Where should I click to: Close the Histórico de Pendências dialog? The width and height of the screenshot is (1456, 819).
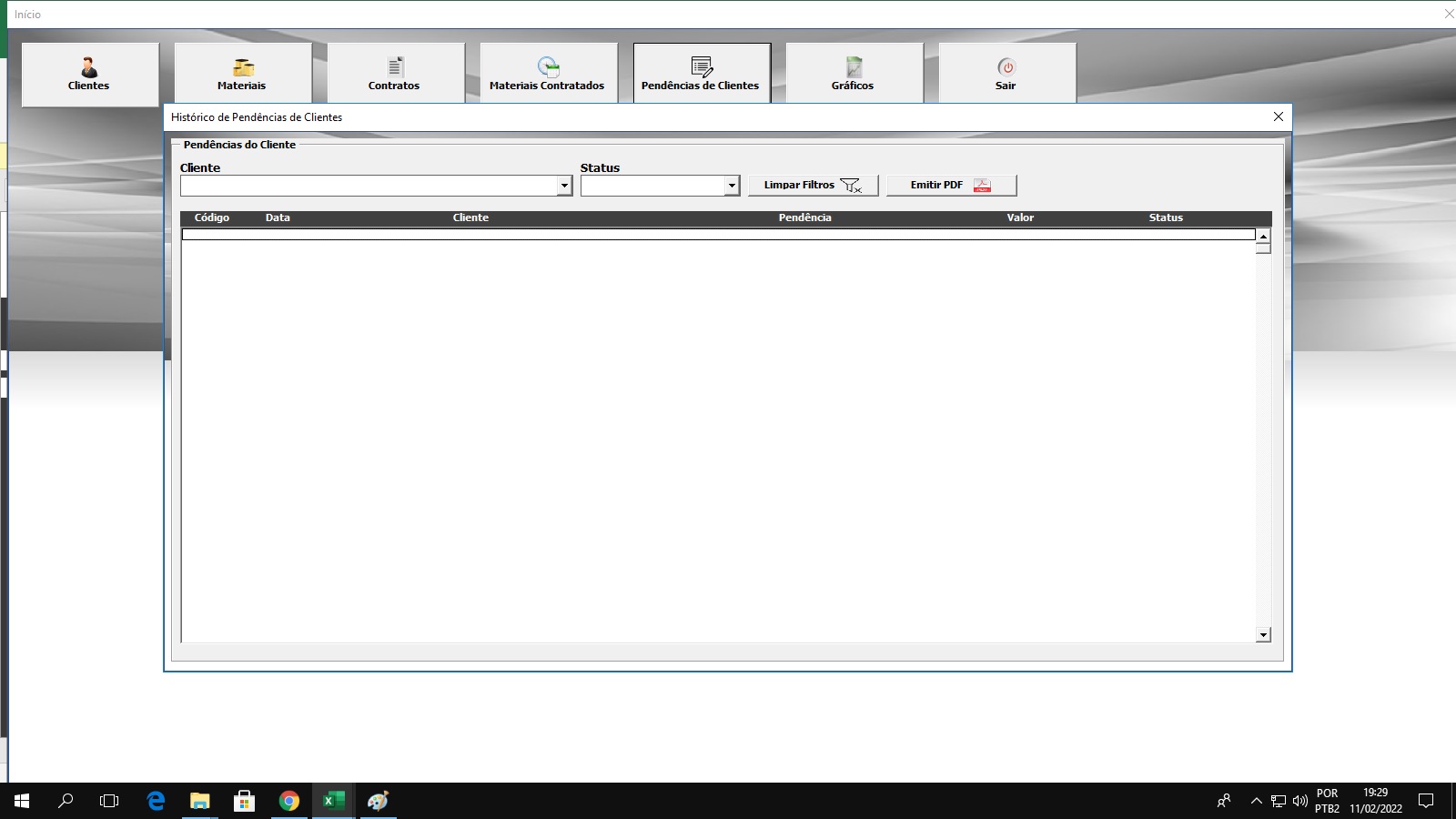pyautogui.click(x=1278, y=116)
